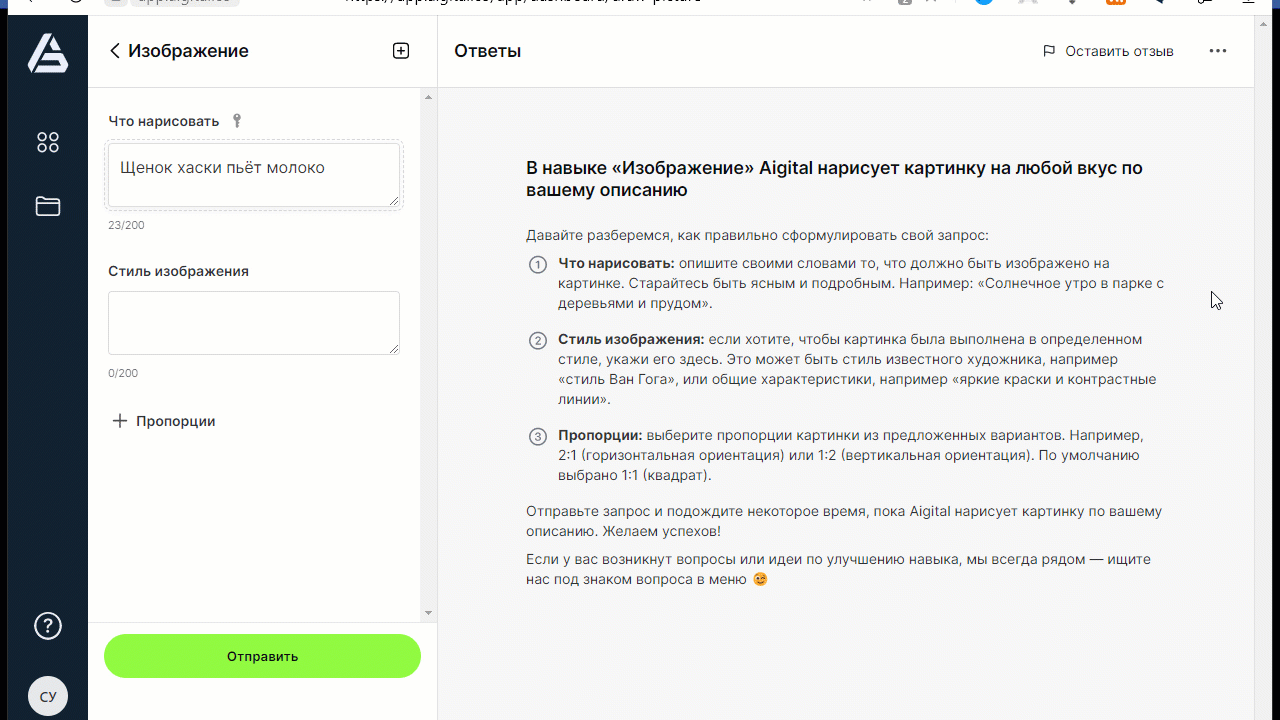Click the down arrow of the panel scrollbar
The height and width of the screenshot is (720, 1280).
coord(428,611)
